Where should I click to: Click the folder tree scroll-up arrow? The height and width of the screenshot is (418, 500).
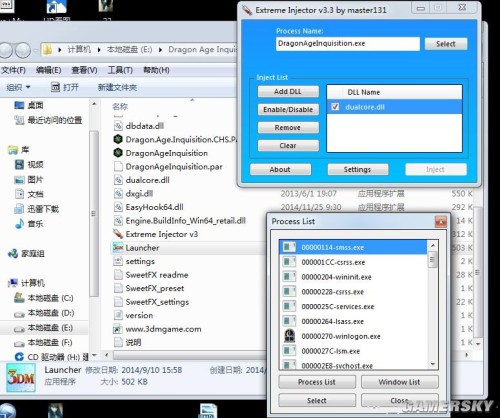click(94, 104)
